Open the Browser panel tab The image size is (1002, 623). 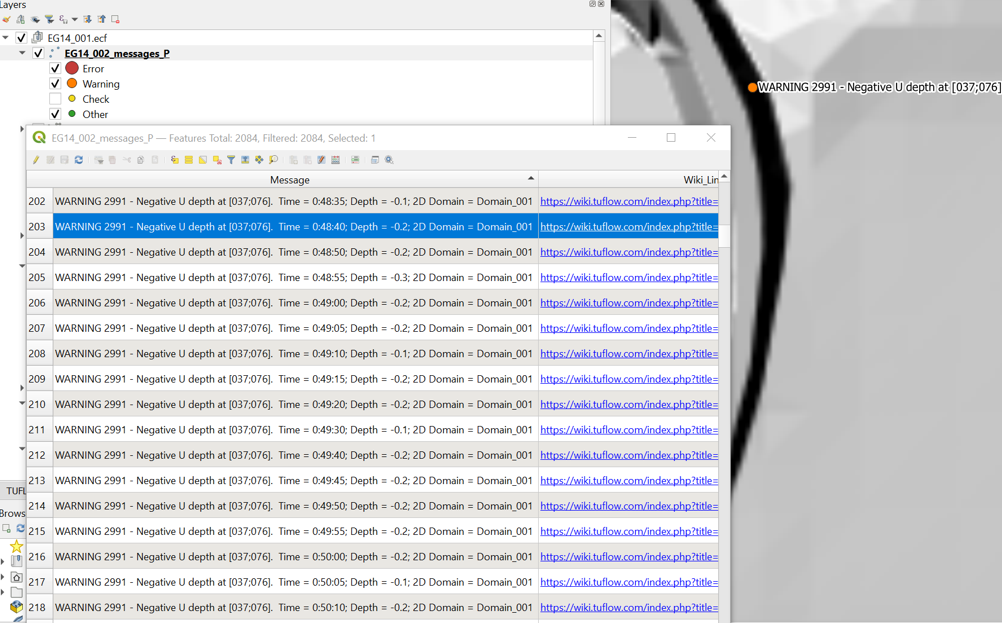[12, 513]
